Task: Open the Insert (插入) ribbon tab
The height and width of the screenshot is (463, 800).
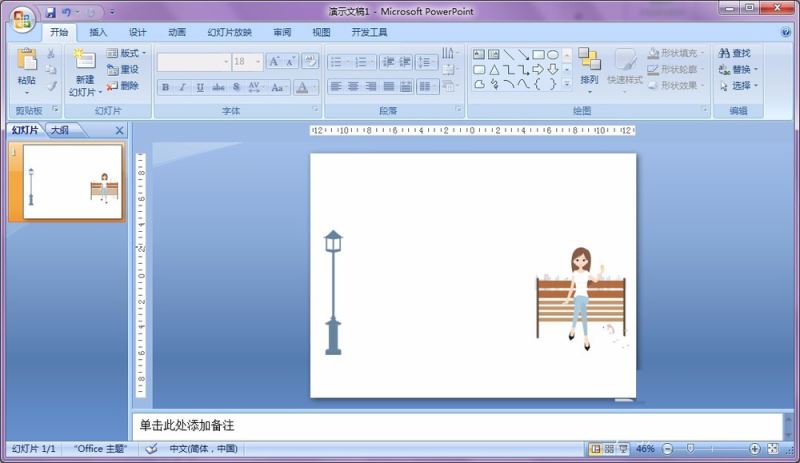Action: click(98, 32)
